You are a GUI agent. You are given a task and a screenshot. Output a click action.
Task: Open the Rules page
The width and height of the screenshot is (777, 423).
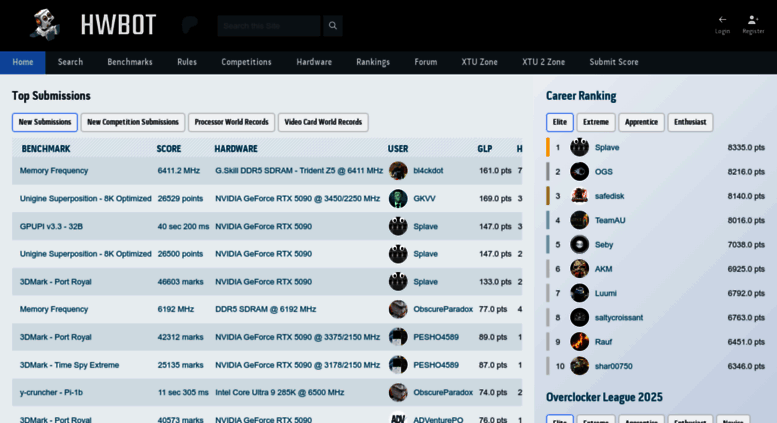(x=187, y=62)
